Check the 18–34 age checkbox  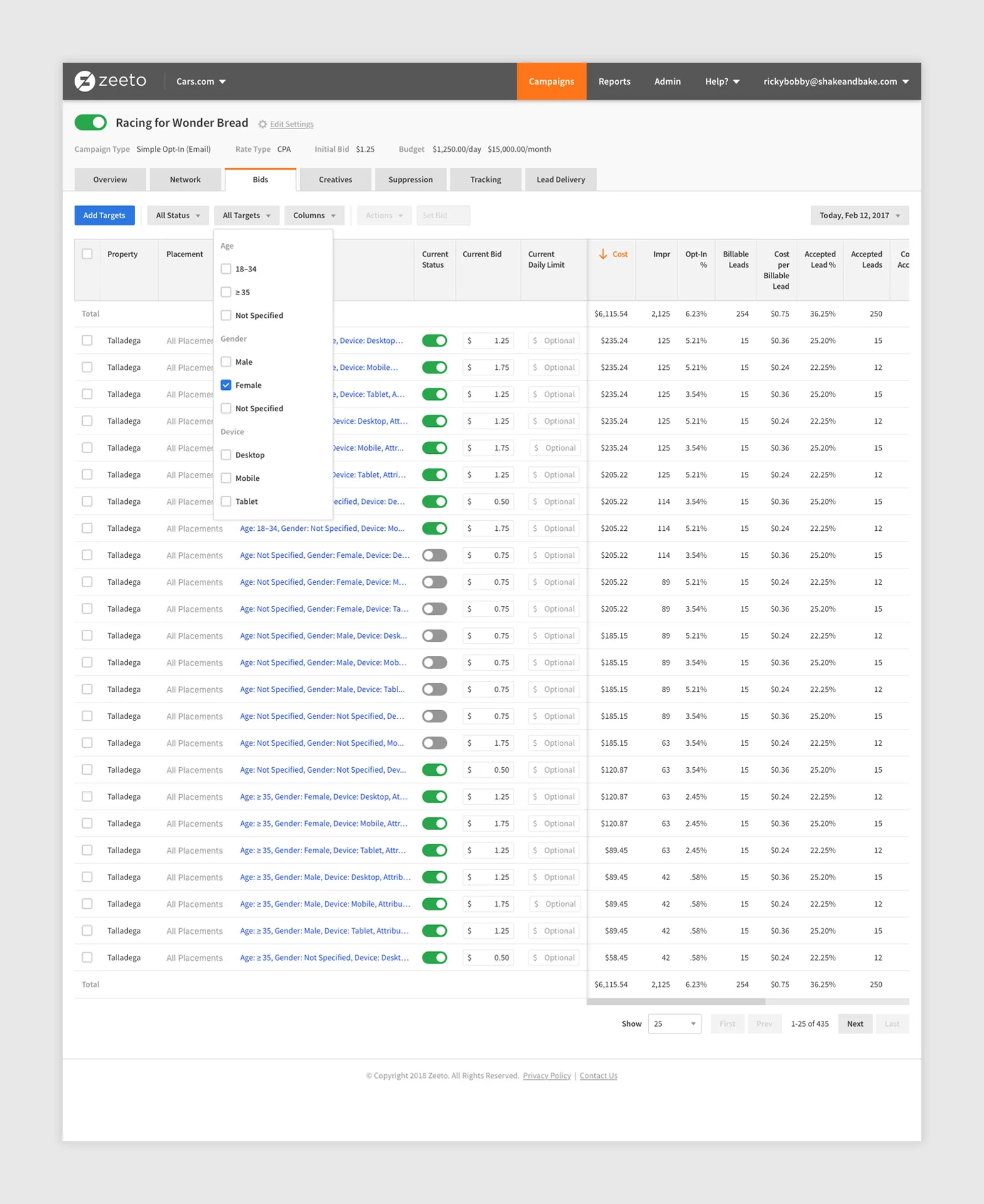click(x=226, y=269)
